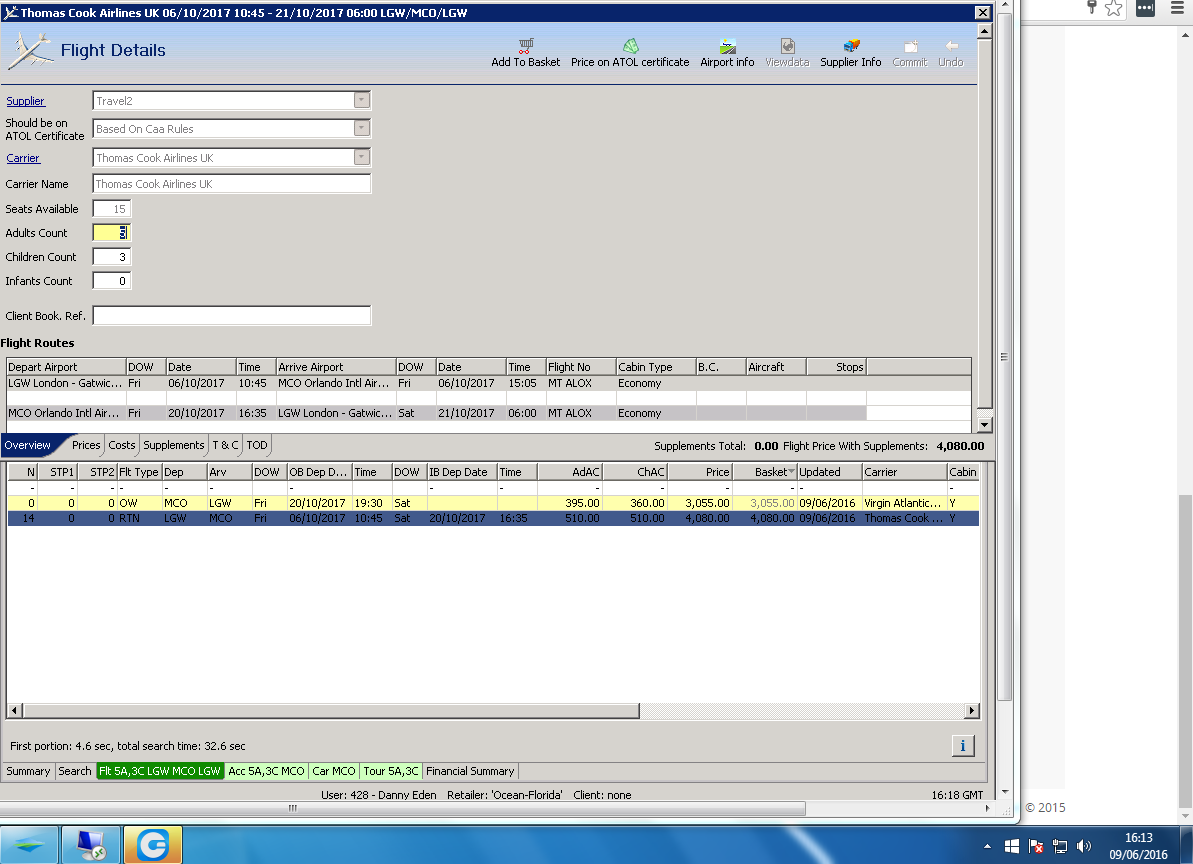Click the Carrier link label

pyautogui.click(x=23, y=158)
